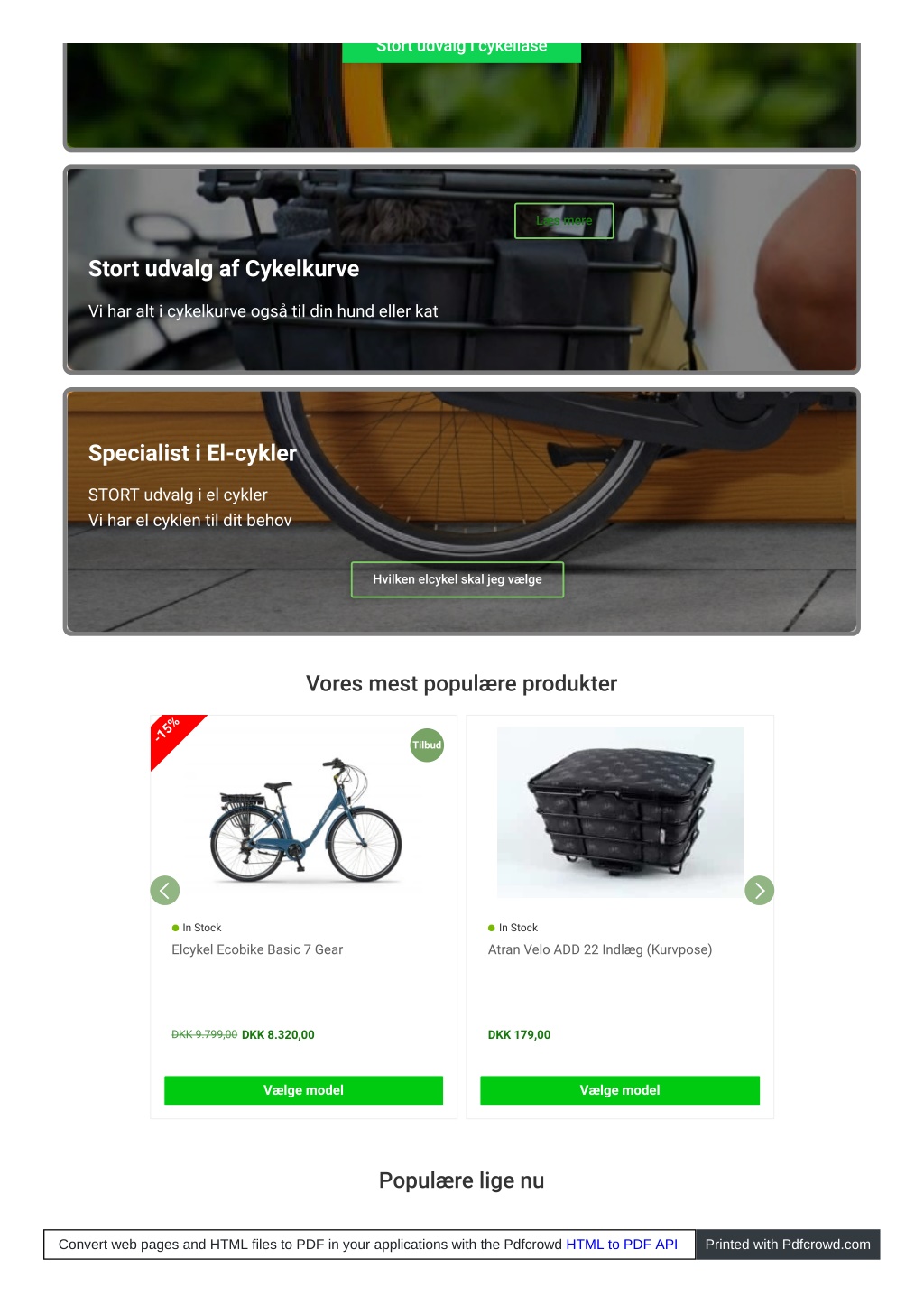Click the Stort udvalg af Cykelkurve heading
This screenshot has width=924, height=1305.
[x=224, y=269]
